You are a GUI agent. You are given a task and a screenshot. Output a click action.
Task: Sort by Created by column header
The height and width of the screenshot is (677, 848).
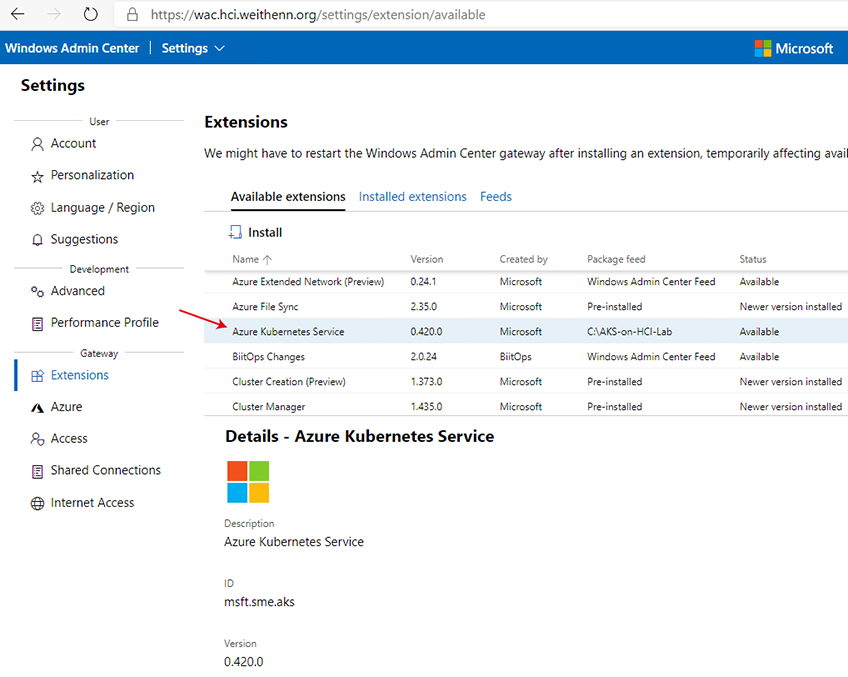[x=523, y=259]
